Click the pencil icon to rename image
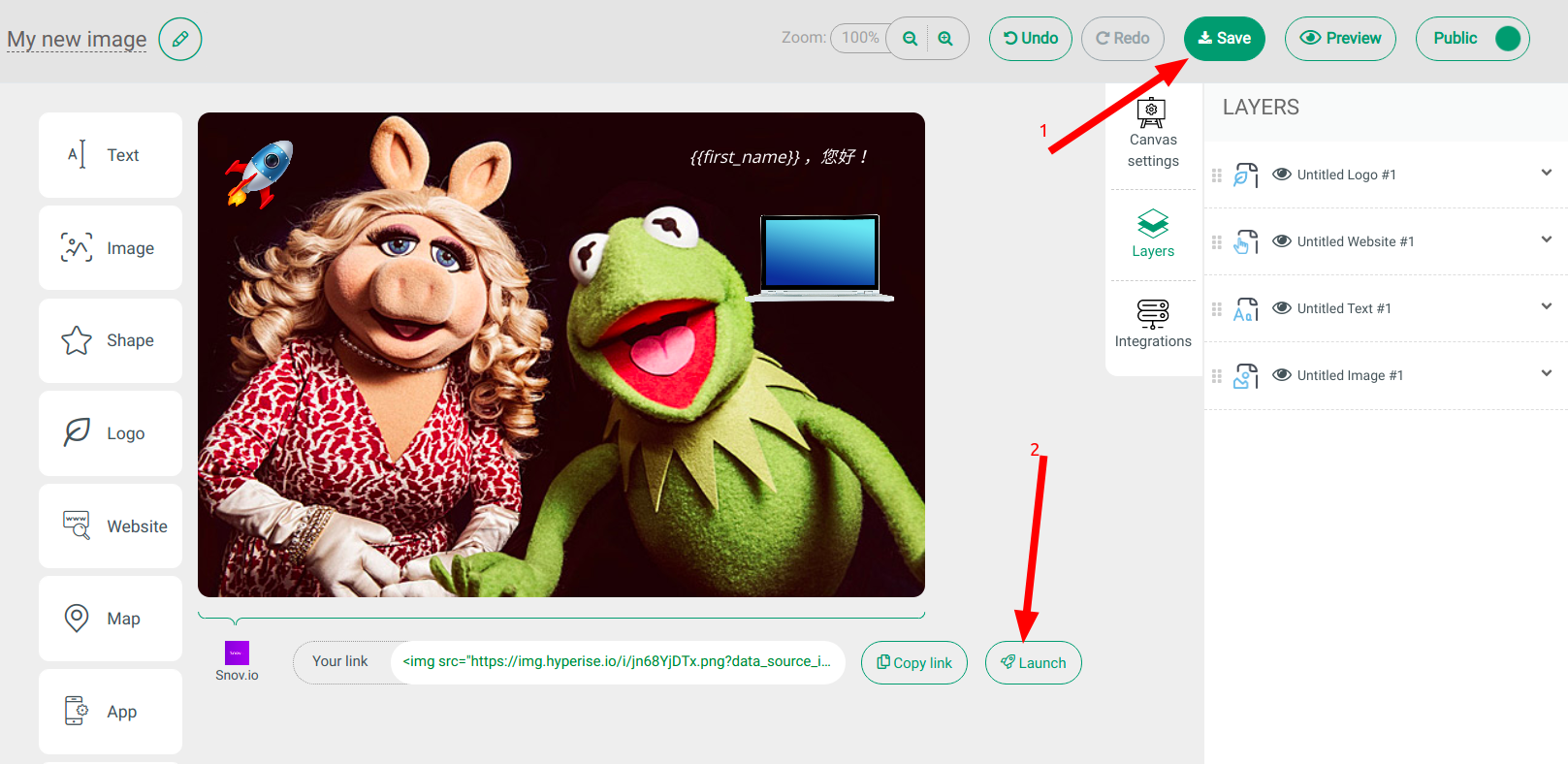This screenshot has width=1568, height=764. [180, 39]
